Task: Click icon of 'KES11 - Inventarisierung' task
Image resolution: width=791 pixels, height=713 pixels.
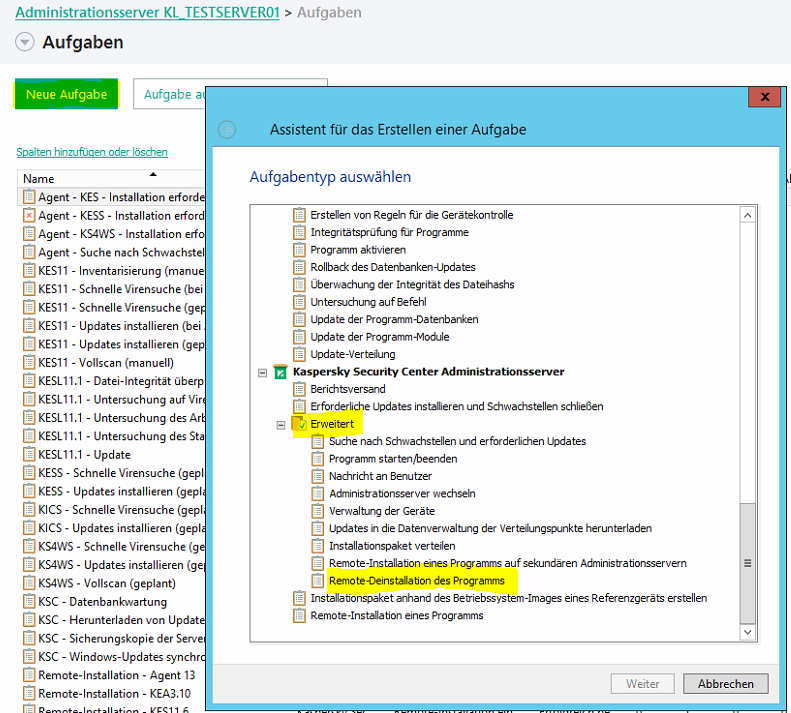Action: (x=29, y=270)
